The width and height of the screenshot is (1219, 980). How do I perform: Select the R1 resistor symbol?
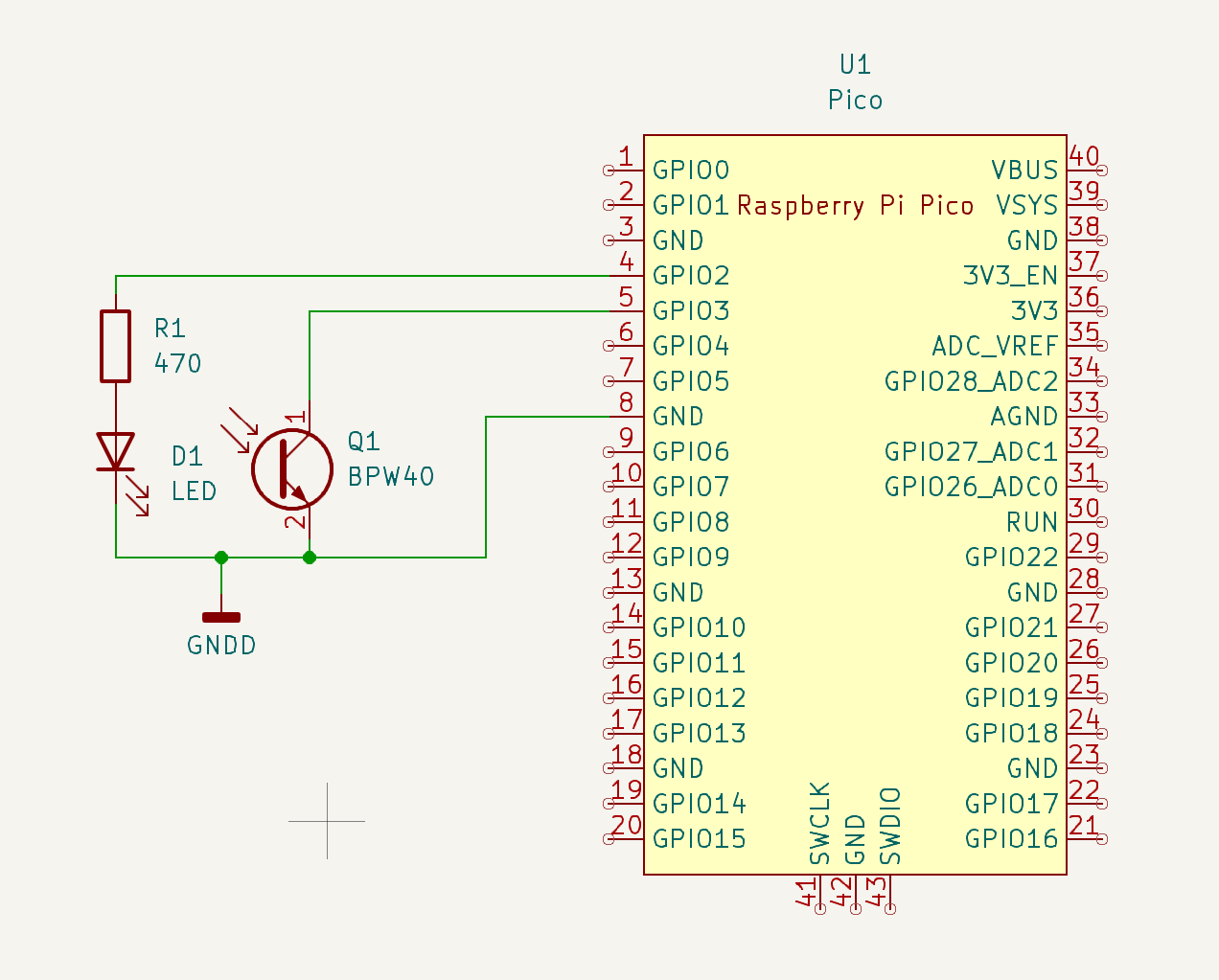coord(115,345)
